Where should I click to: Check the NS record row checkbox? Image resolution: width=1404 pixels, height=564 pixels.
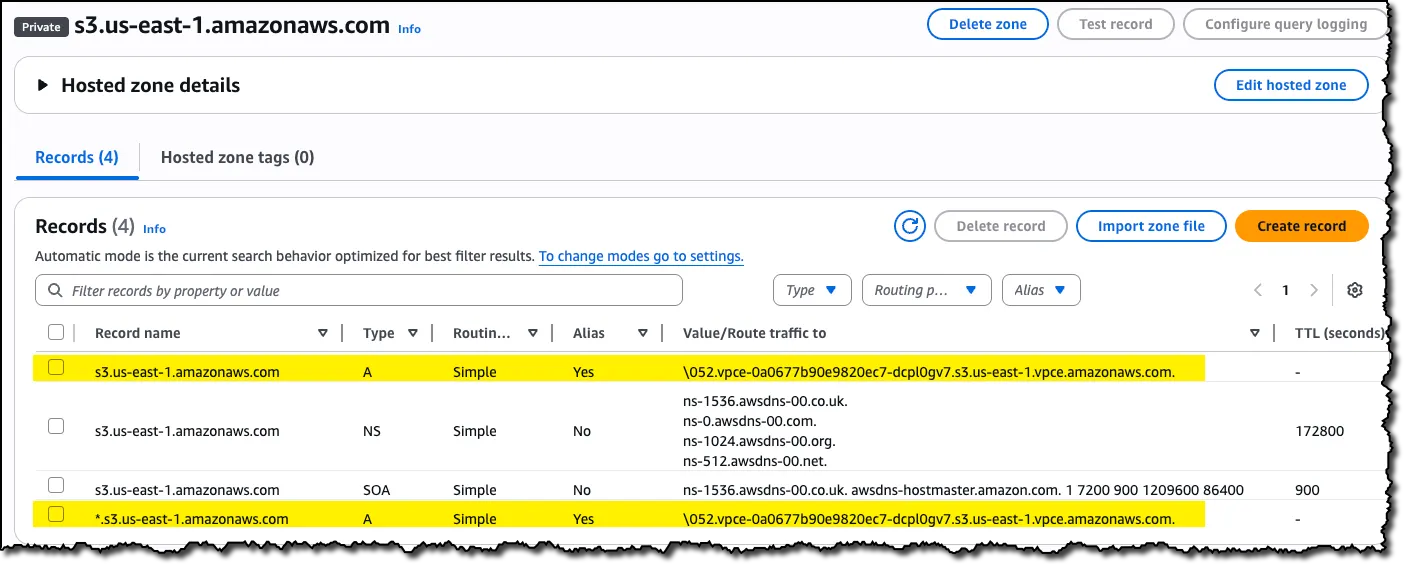click(56, 426)
